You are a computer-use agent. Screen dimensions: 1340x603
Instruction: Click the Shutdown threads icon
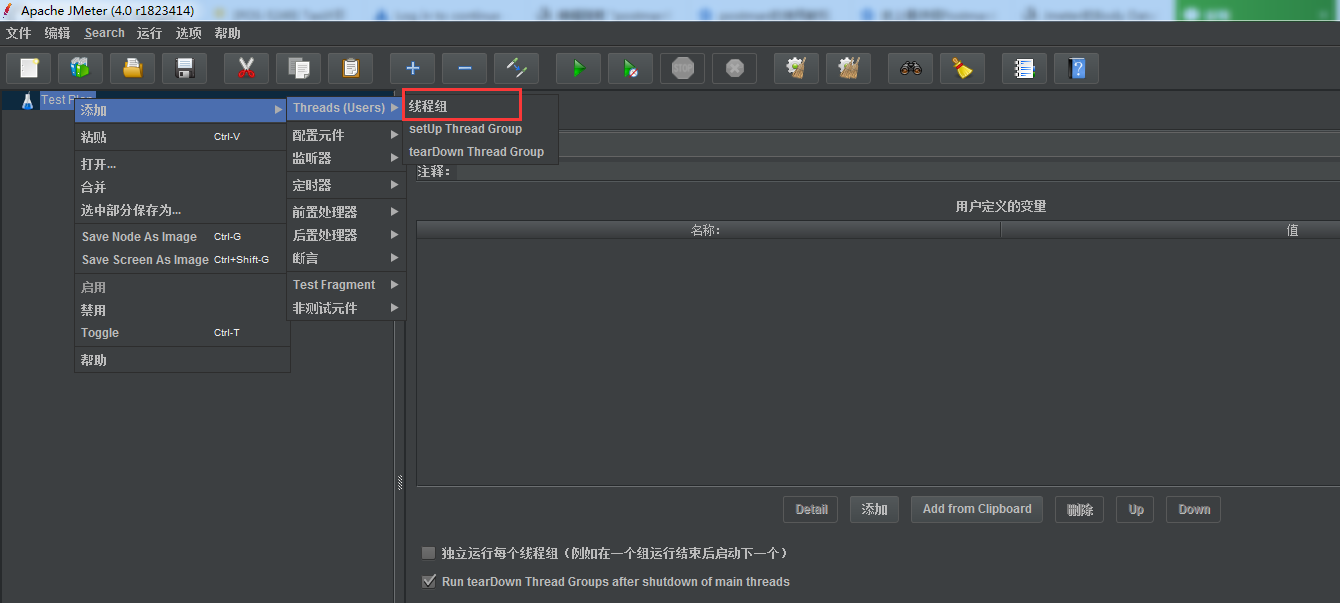734,68
